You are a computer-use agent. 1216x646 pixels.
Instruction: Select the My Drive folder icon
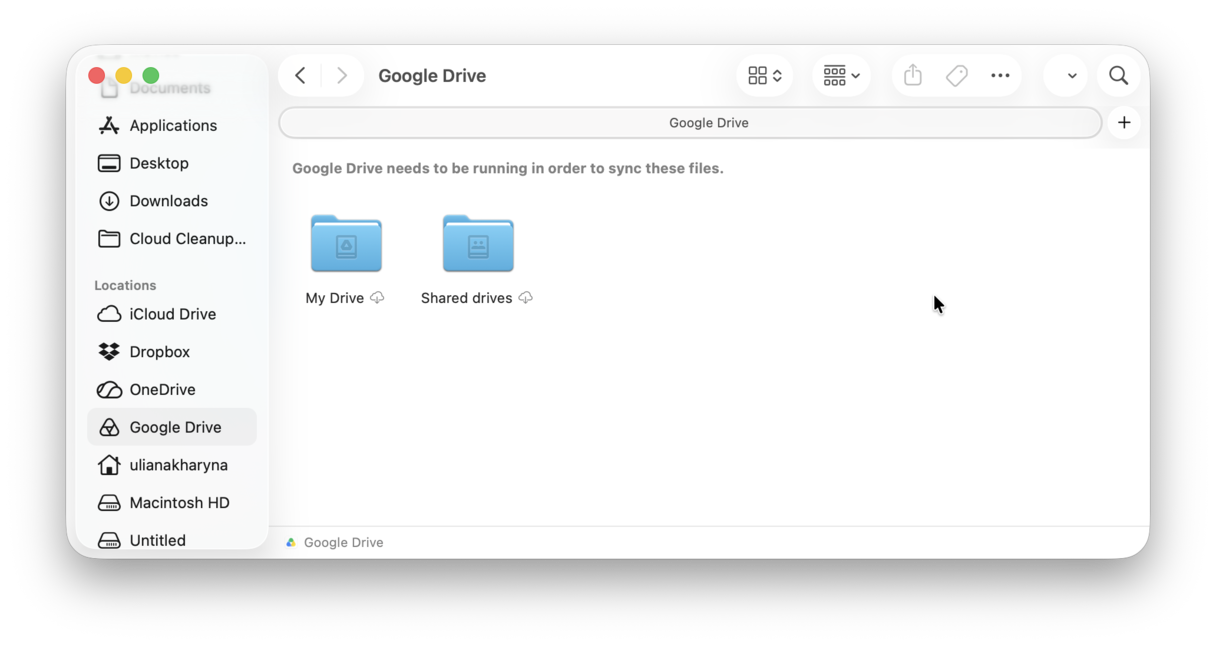pos(346,243)
